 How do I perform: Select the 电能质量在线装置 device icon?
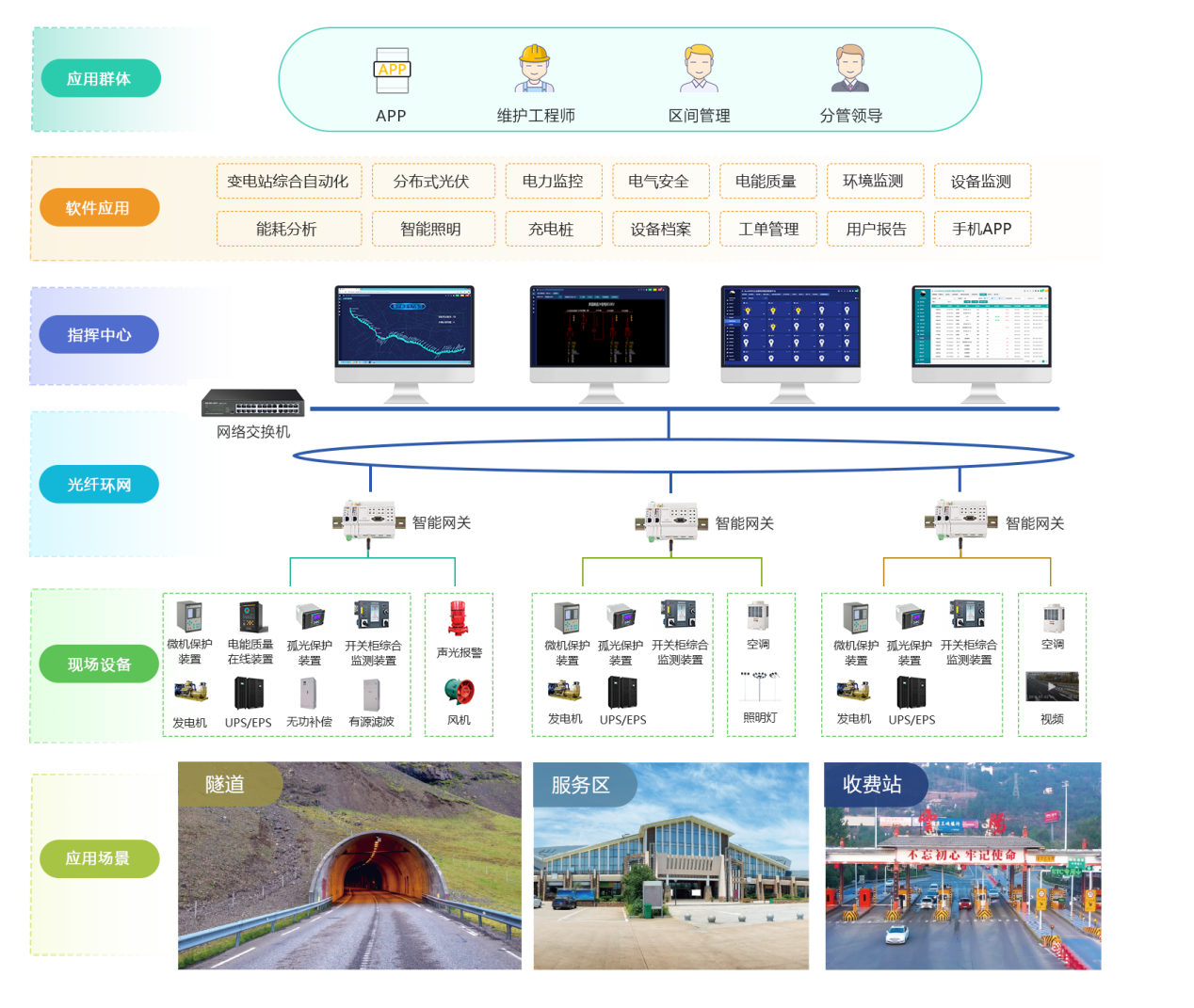(x=251, y=617)
